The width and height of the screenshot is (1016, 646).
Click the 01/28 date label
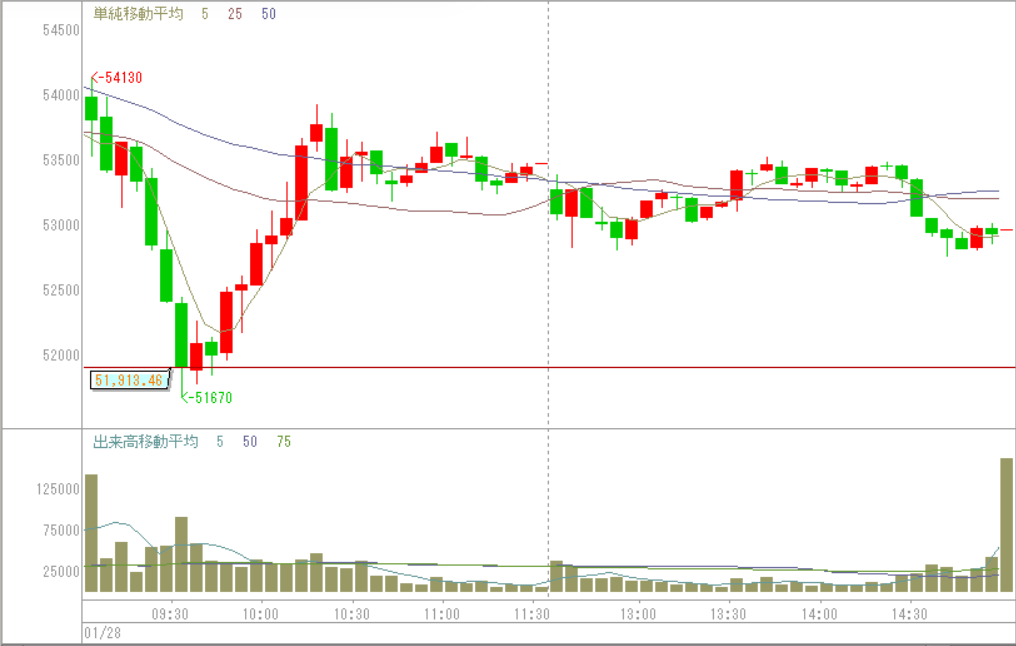[x=102, y=633]
